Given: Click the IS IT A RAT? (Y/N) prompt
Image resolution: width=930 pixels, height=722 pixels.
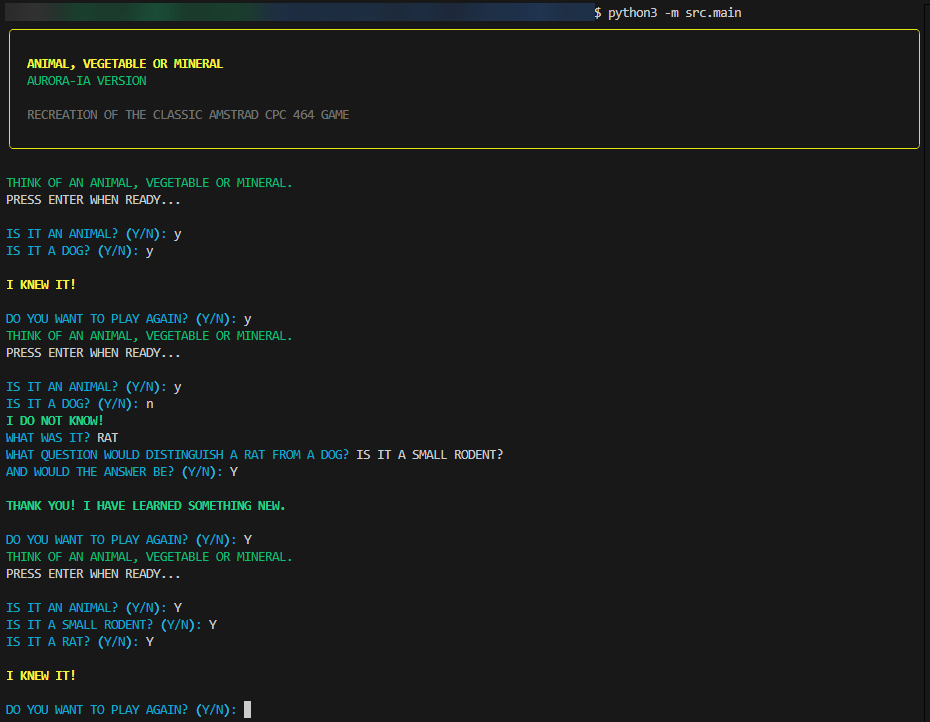Looking at the screenshot, I should (73, 642).
